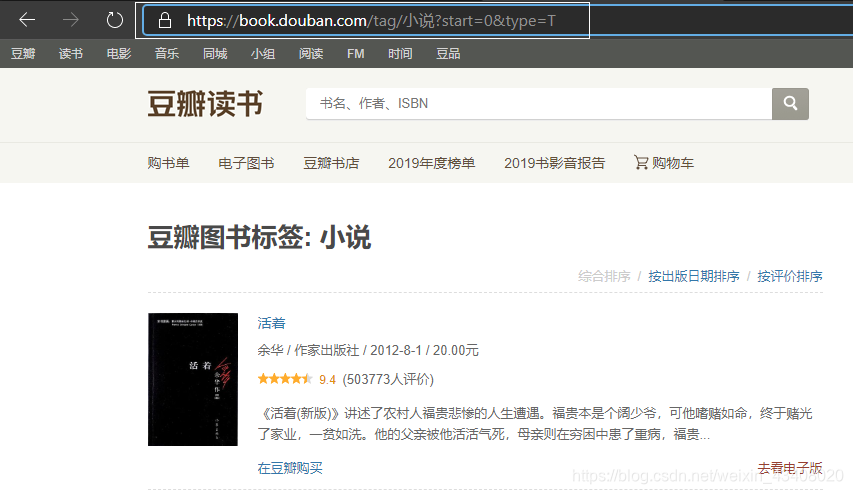
Task: Open 电影 in the top navigation
Action: click(119, 53)
